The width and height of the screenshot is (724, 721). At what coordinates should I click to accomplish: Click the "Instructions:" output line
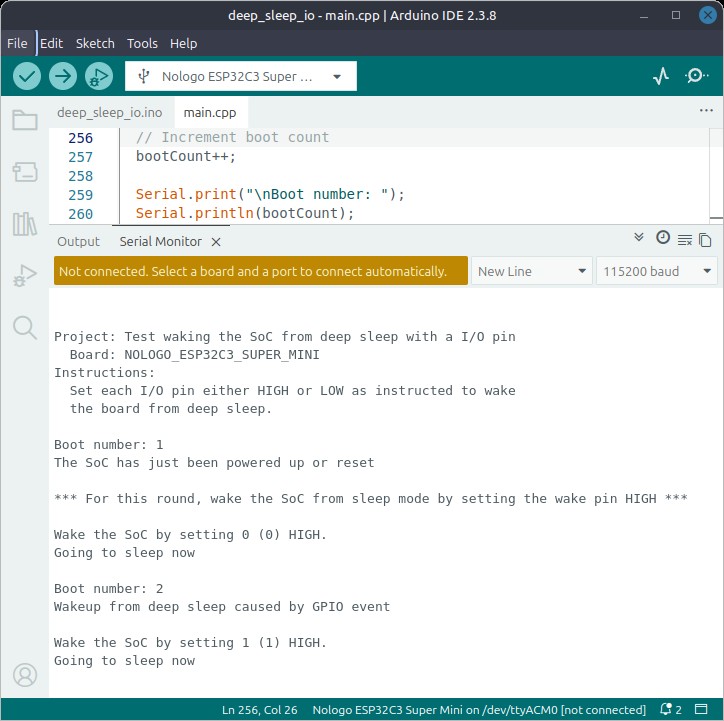(104, 373)
